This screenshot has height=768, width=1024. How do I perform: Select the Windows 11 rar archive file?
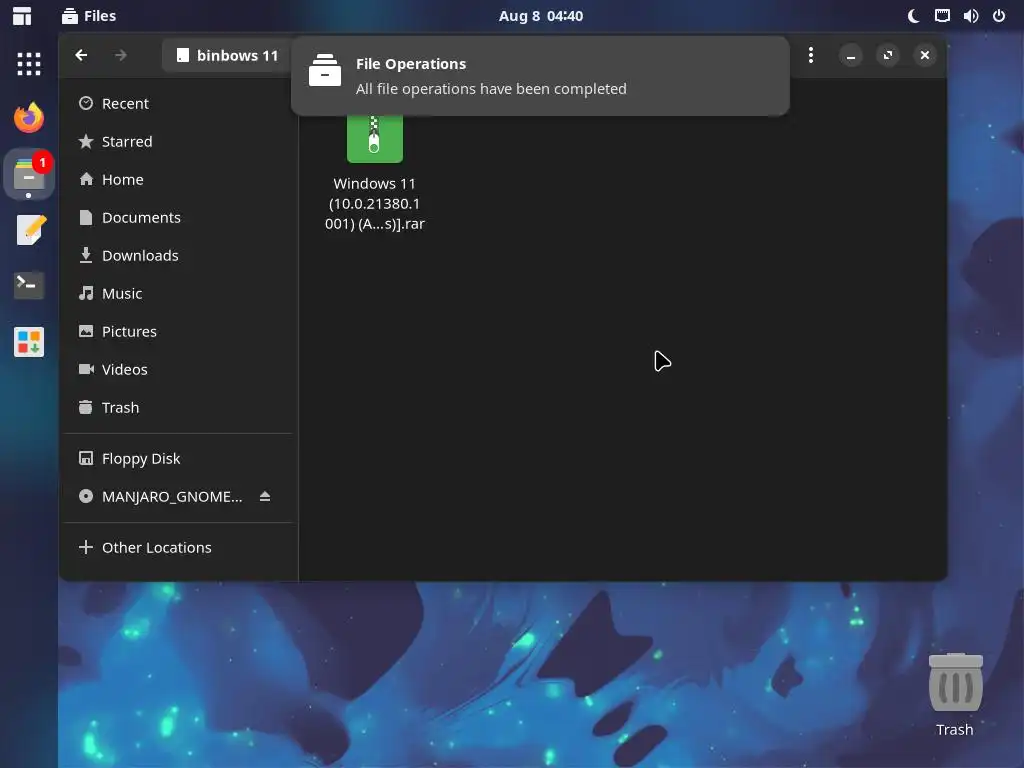[375, 172]
